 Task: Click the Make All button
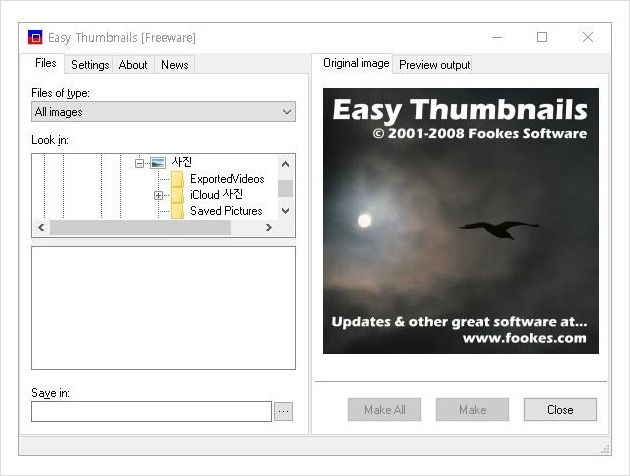[x=385, y=410]
